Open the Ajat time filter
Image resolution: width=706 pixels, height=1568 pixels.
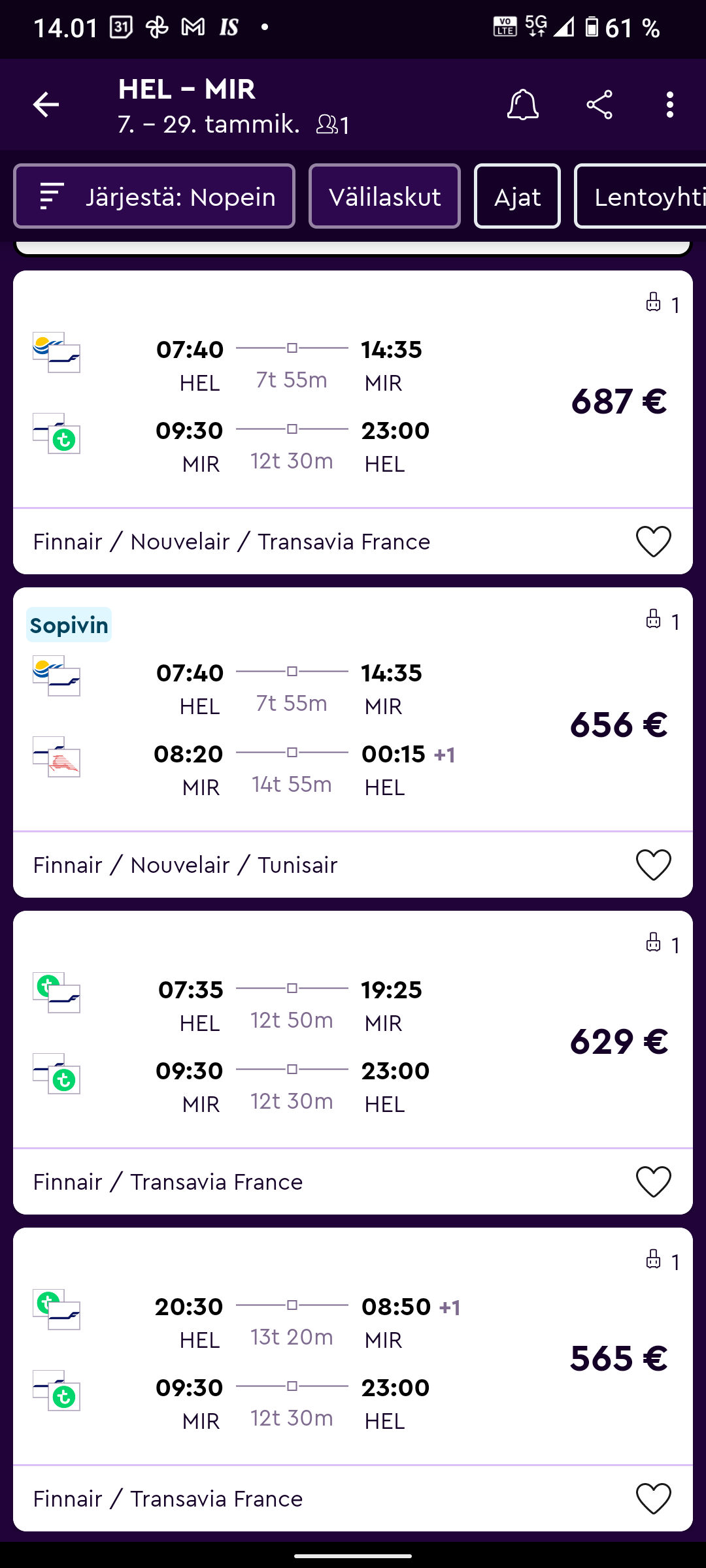[x=517, y=196]
